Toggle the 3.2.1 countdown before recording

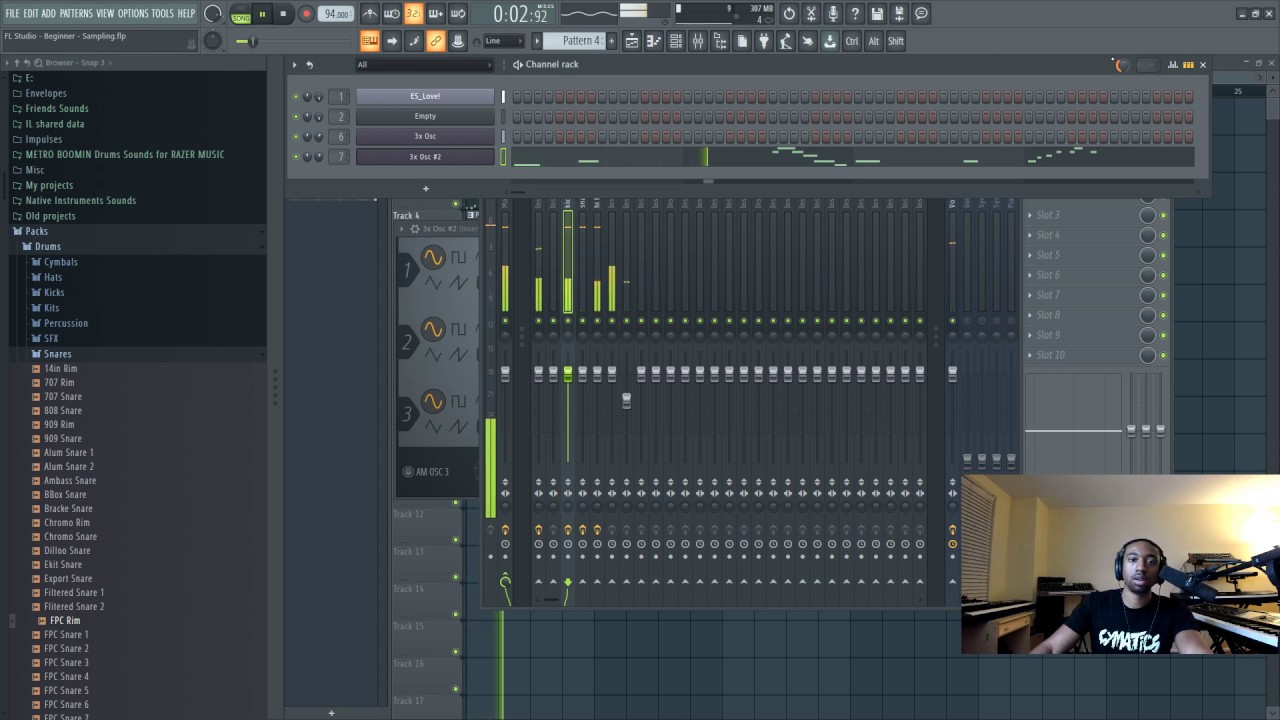pyautogui.click(x=414, y=14)
